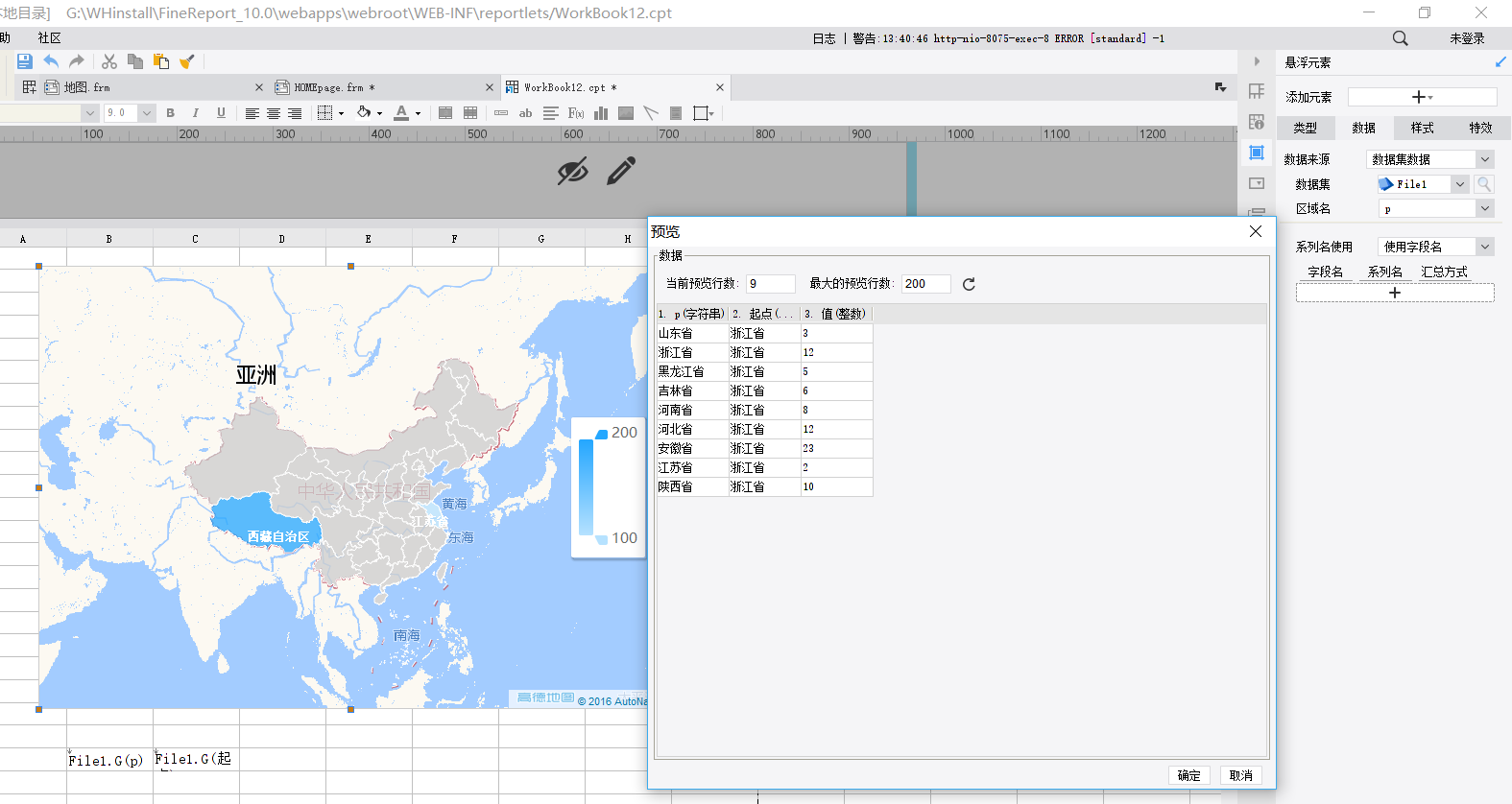
Task: Insert slope line icon
Action: [651, 113]
